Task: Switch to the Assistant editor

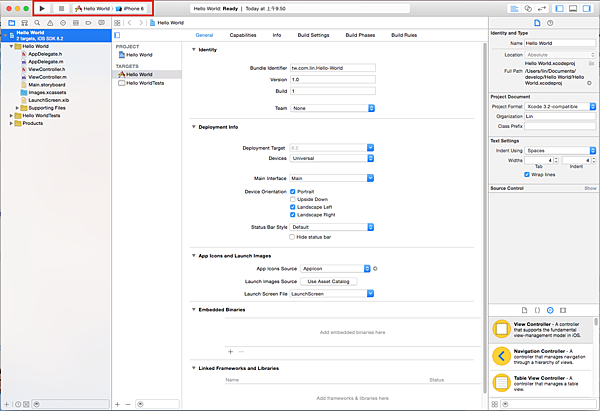Action: tap(528, 8)
